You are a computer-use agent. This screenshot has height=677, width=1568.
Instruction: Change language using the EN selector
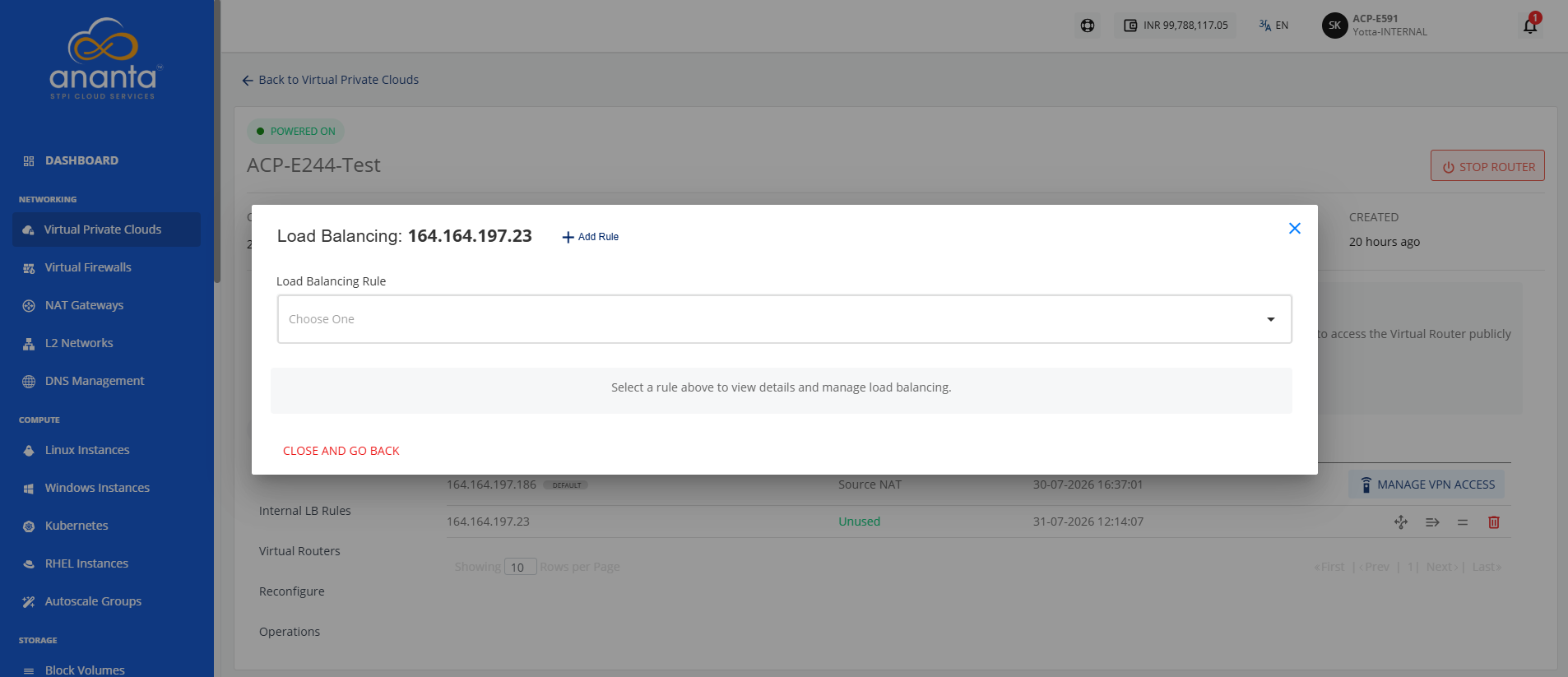coord(1273,26)
